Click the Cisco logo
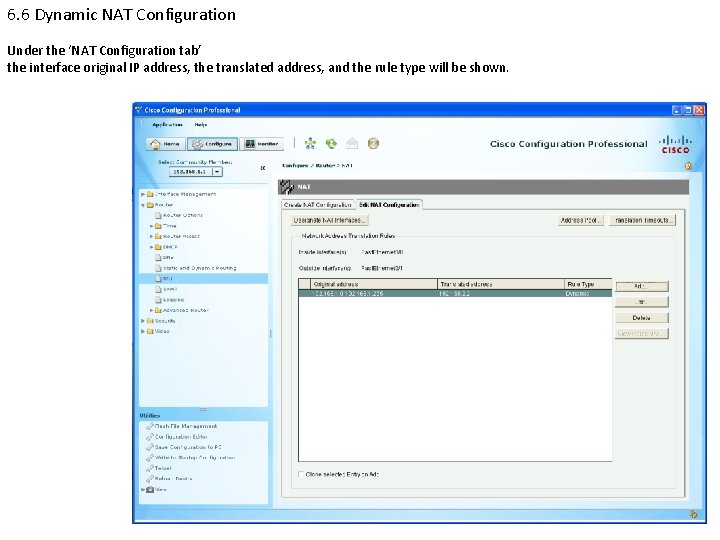Screen dimensions: 720x540 [x=675, y=144]
